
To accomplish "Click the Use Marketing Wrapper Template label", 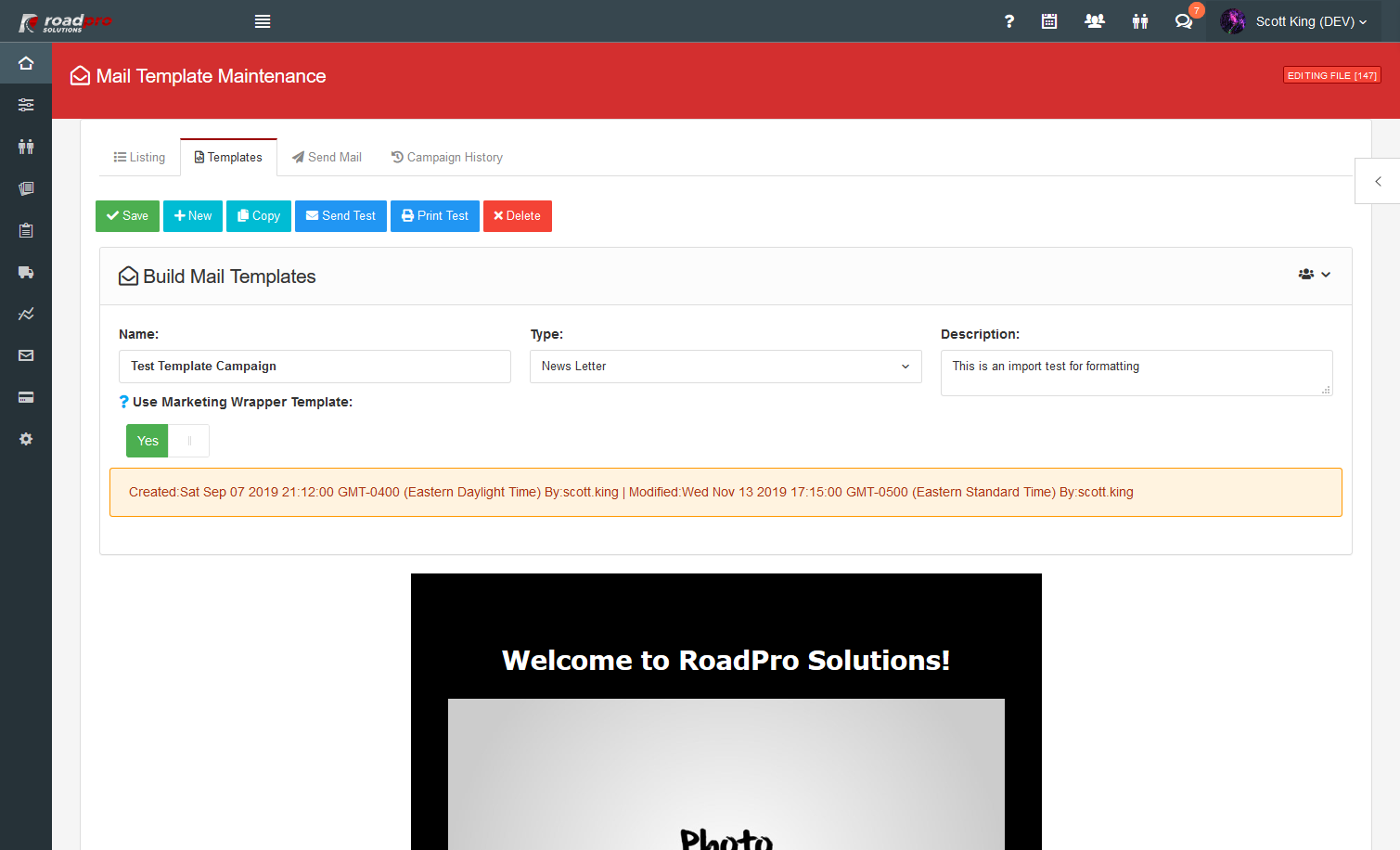I will (x=242, y=402).
